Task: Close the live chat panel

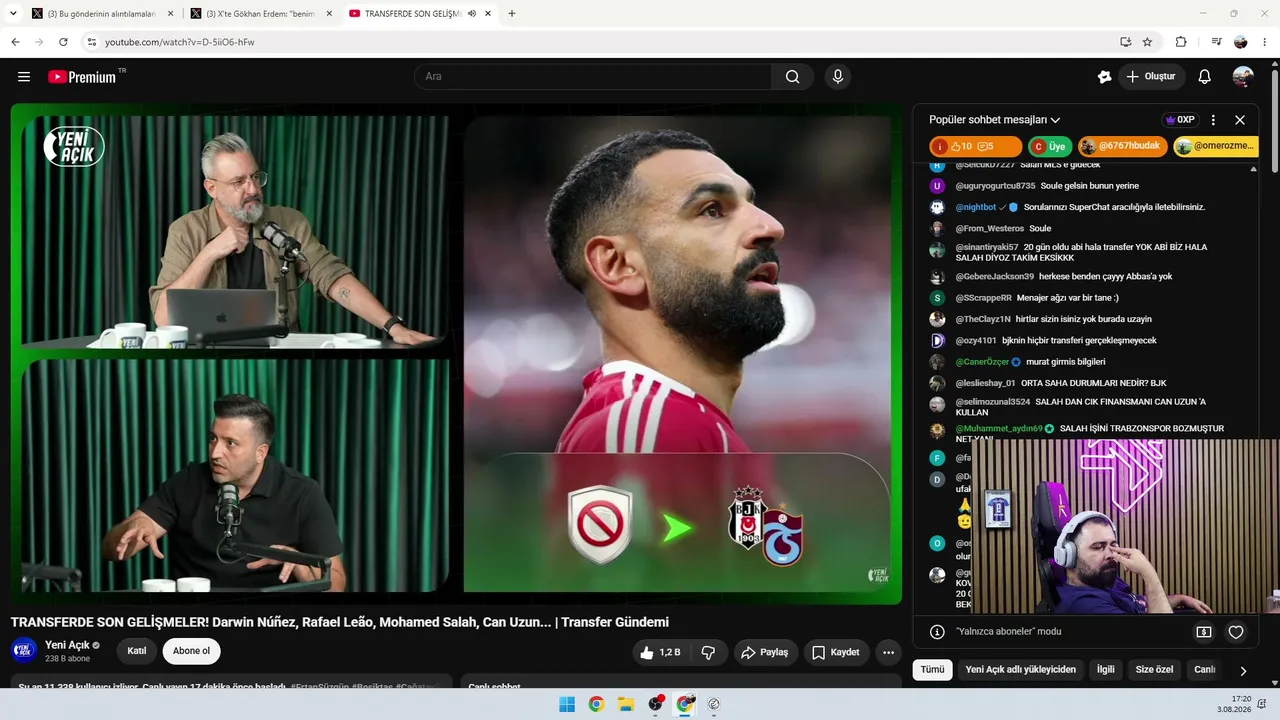Action: tap(1240, 120)
